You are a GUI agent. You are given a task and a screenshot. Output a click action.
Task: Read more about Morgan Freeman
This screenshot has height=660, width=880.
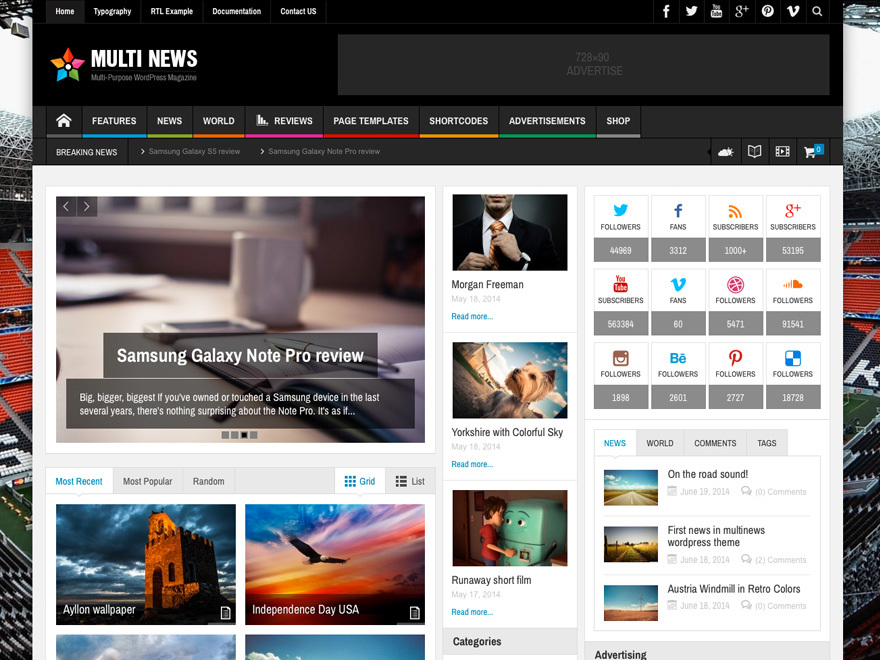472,317
